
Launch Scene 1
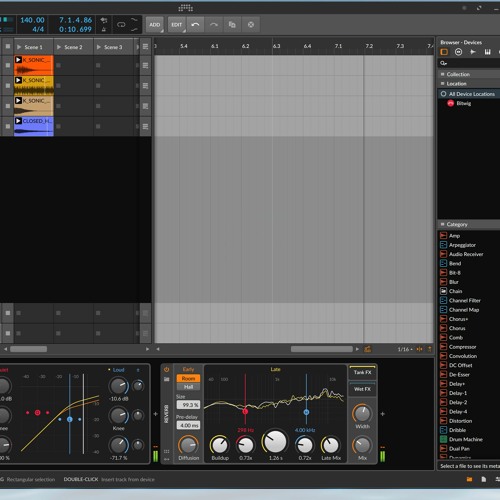19,47
